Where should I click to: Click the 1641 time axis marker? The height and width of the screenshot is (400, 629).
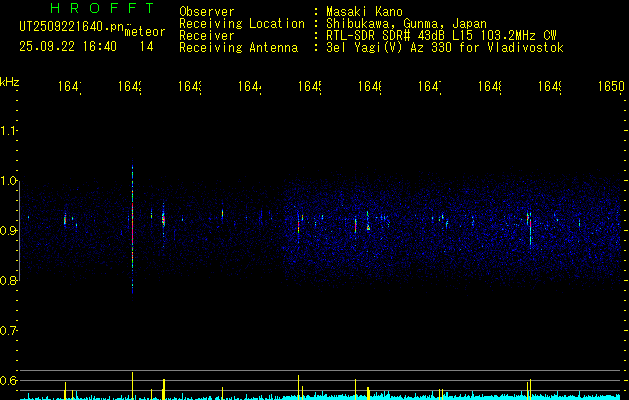70,86
